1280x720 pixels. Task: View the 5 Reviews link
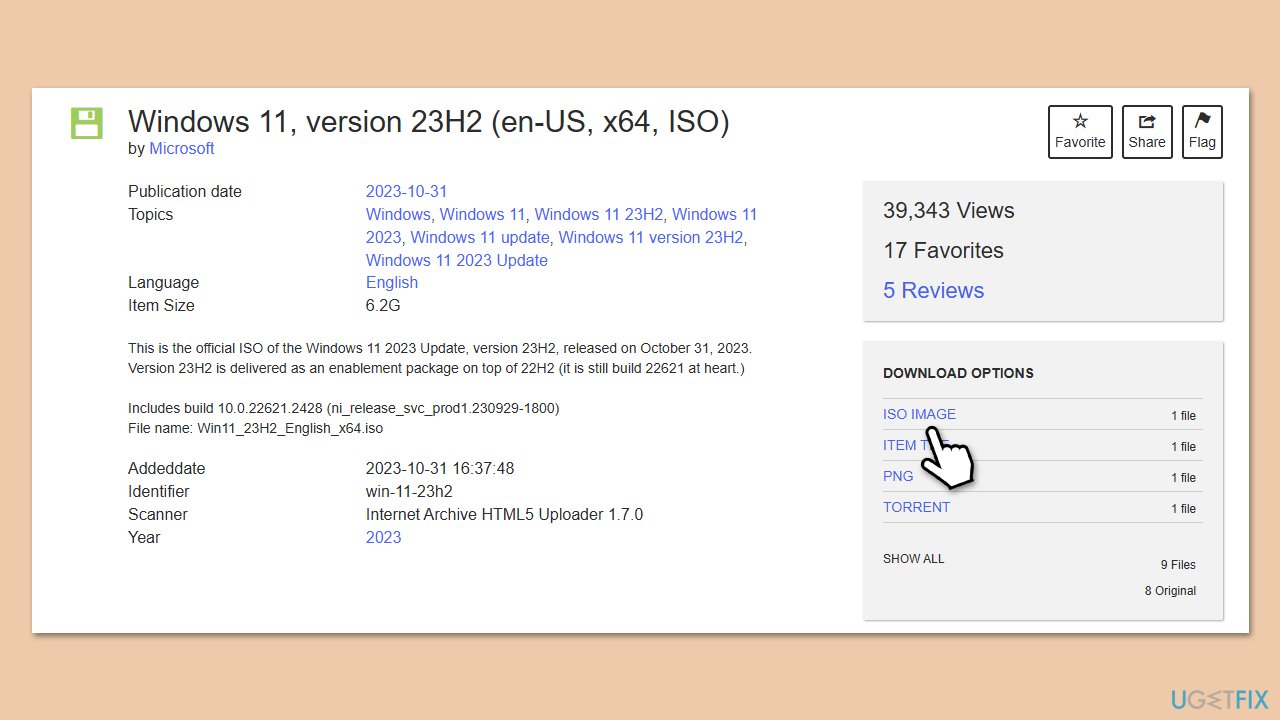pyautogui.click(x=933, y=290)
